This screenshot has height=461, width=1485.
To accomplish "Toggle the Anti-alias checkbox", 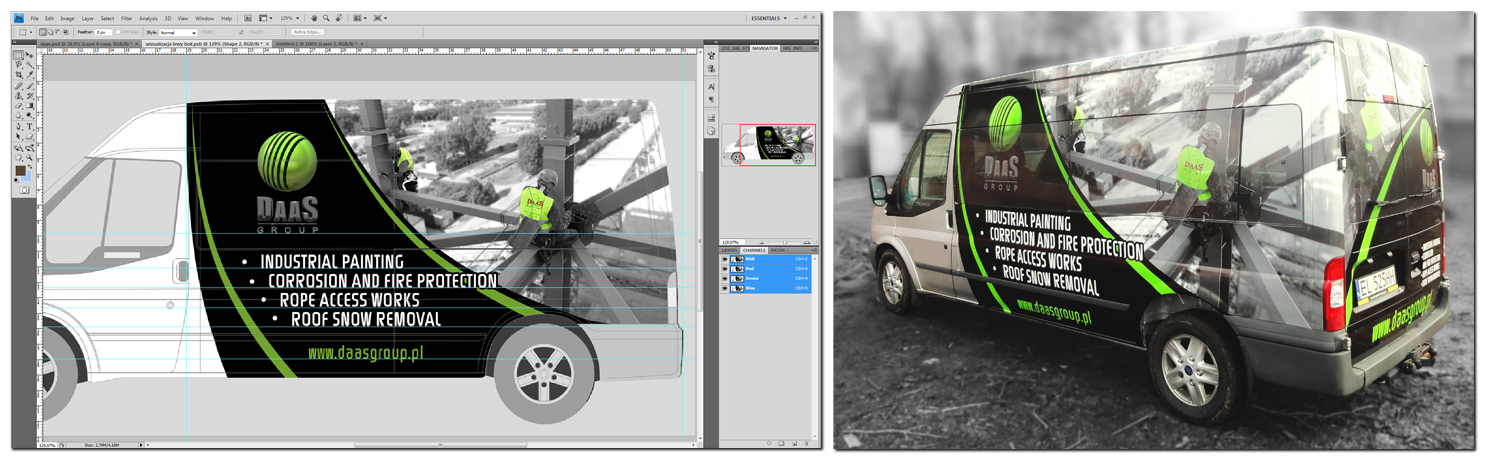I will 118,32.
